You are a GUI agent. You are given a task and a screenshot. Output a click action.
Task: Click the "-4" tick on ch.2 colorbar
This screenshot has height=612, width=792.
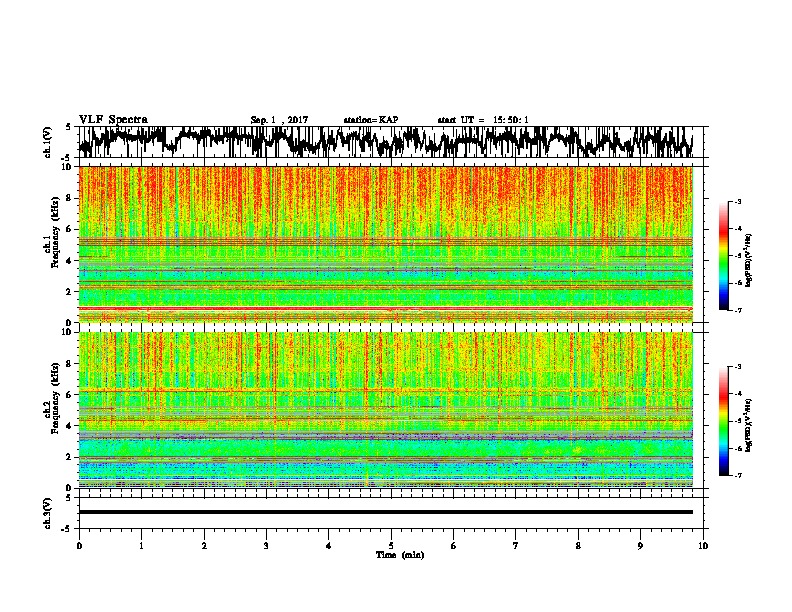pos(737,394)
